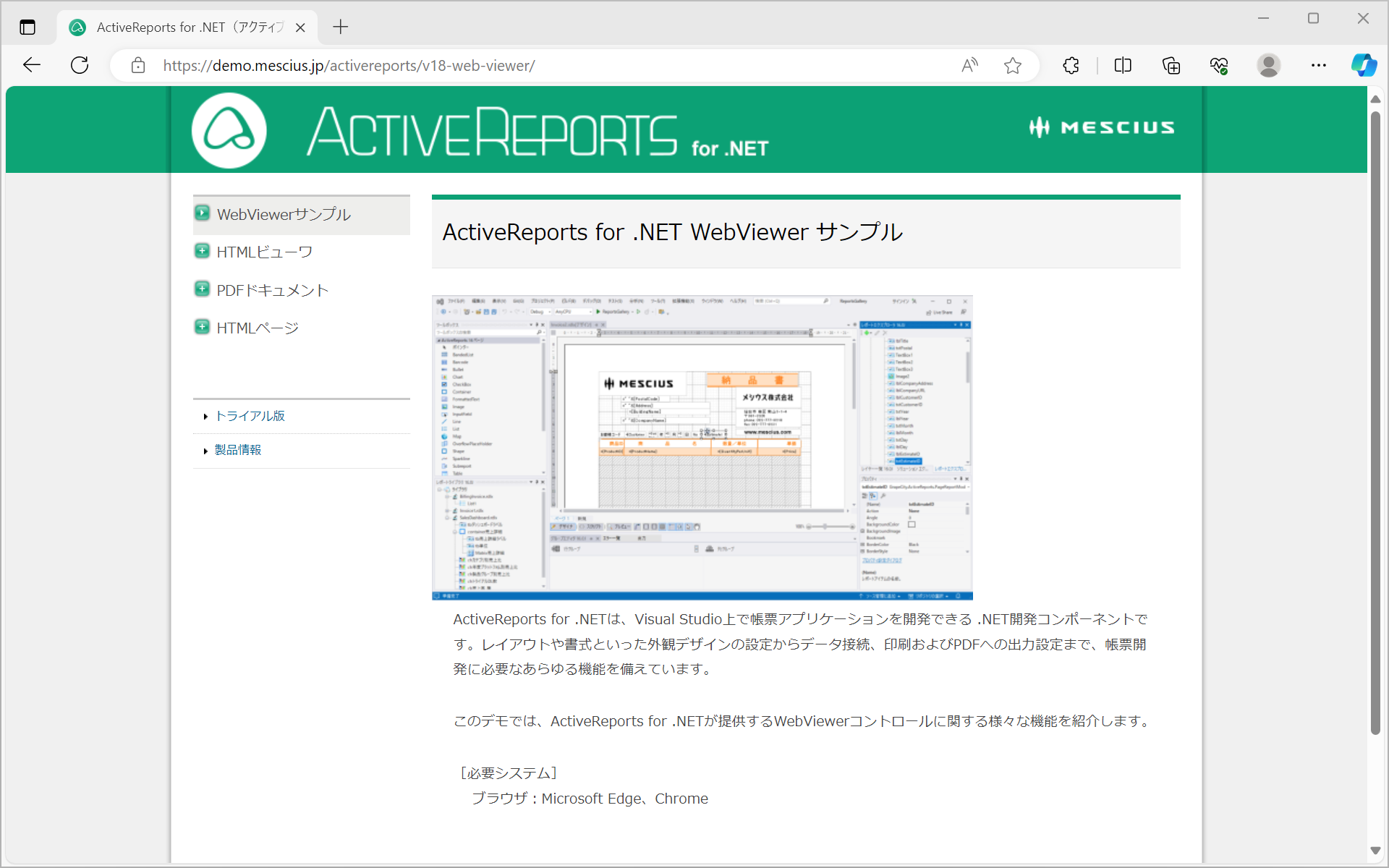Open the 製品情報 link
The height and width of the screenshot is (868, 1389).
238,450
